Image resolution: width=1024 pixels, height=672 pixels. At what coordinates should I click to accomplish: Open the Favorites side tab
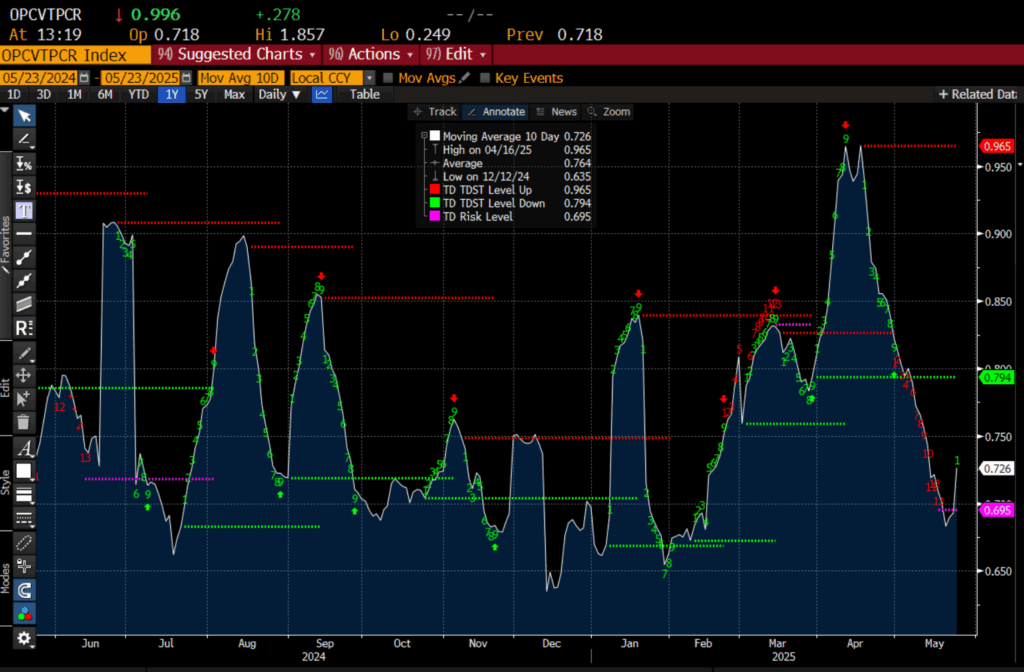tap(5, 246)
